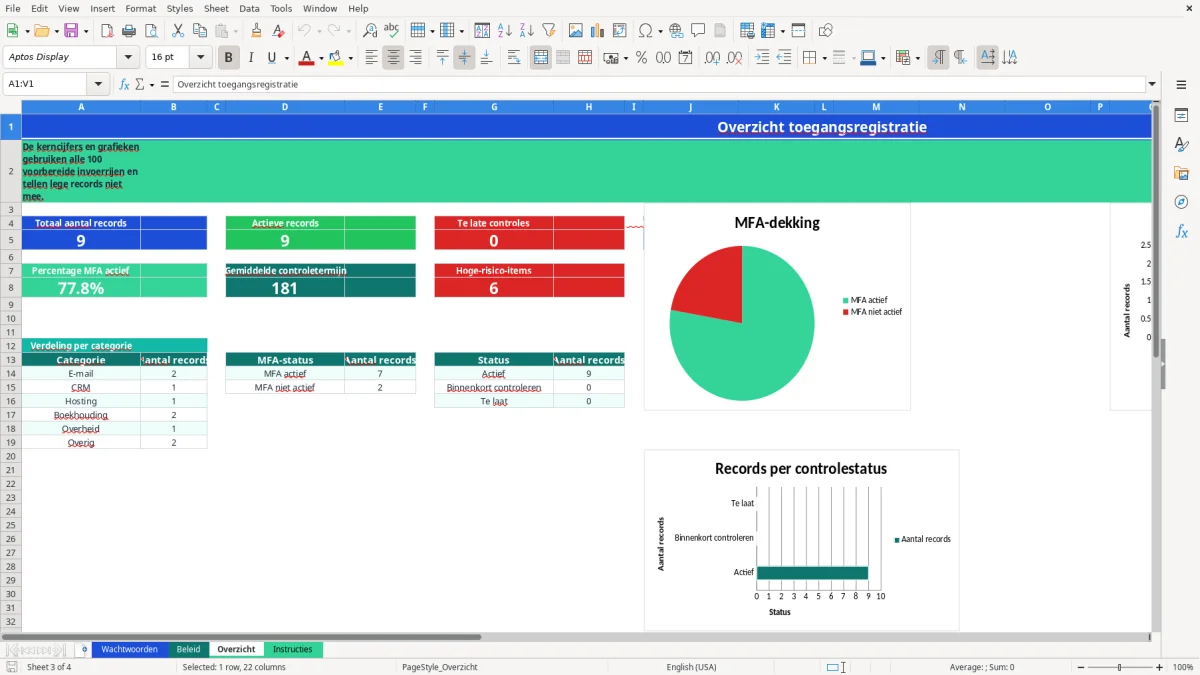
Task: Click the Format as percent icon
Action: click(641, 58)
